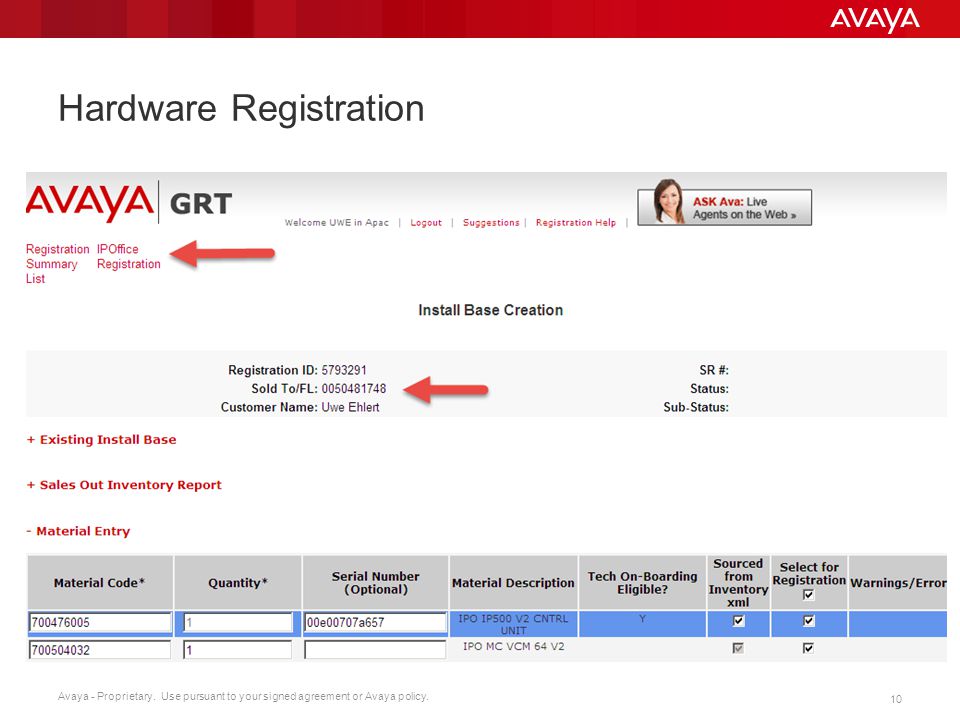This screenshot has height=720, width=960.
Task: Click the Welcome UWE in Apac text
Action: 337,223
